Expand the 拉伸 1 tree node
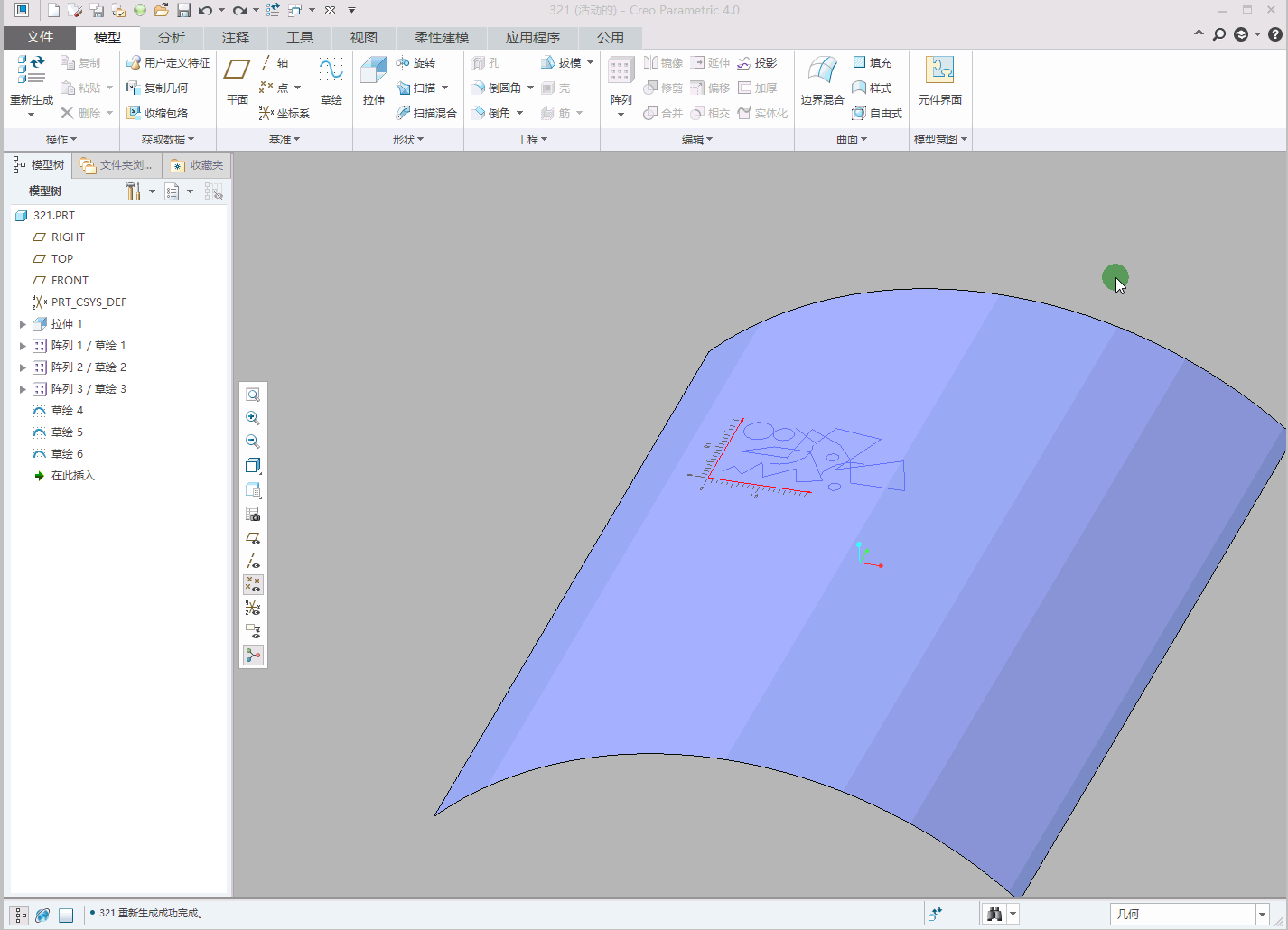 click(x=23, y=324)
